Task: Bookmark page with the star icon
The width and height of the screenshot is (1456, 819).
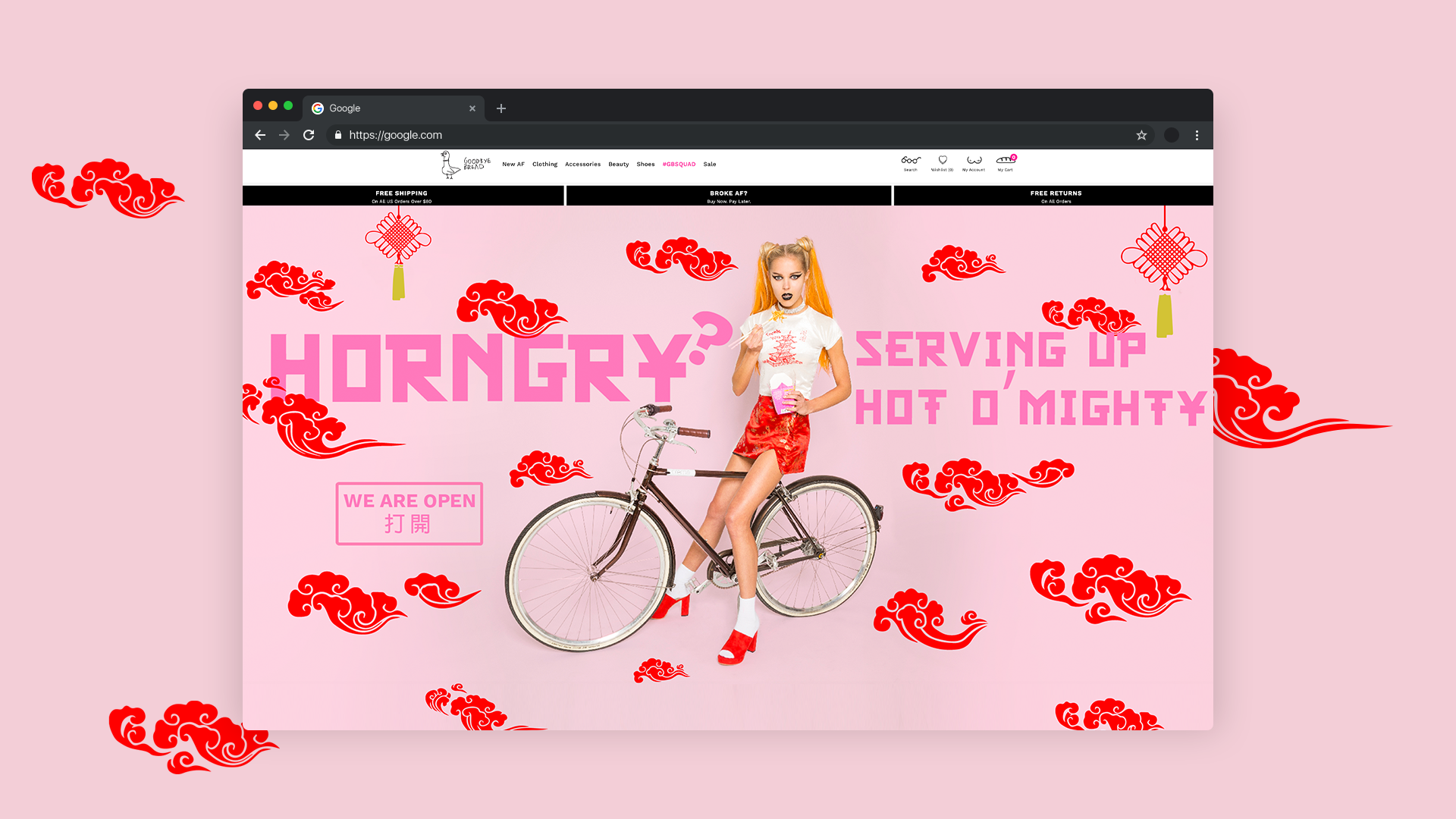Action: point(1141,135)
